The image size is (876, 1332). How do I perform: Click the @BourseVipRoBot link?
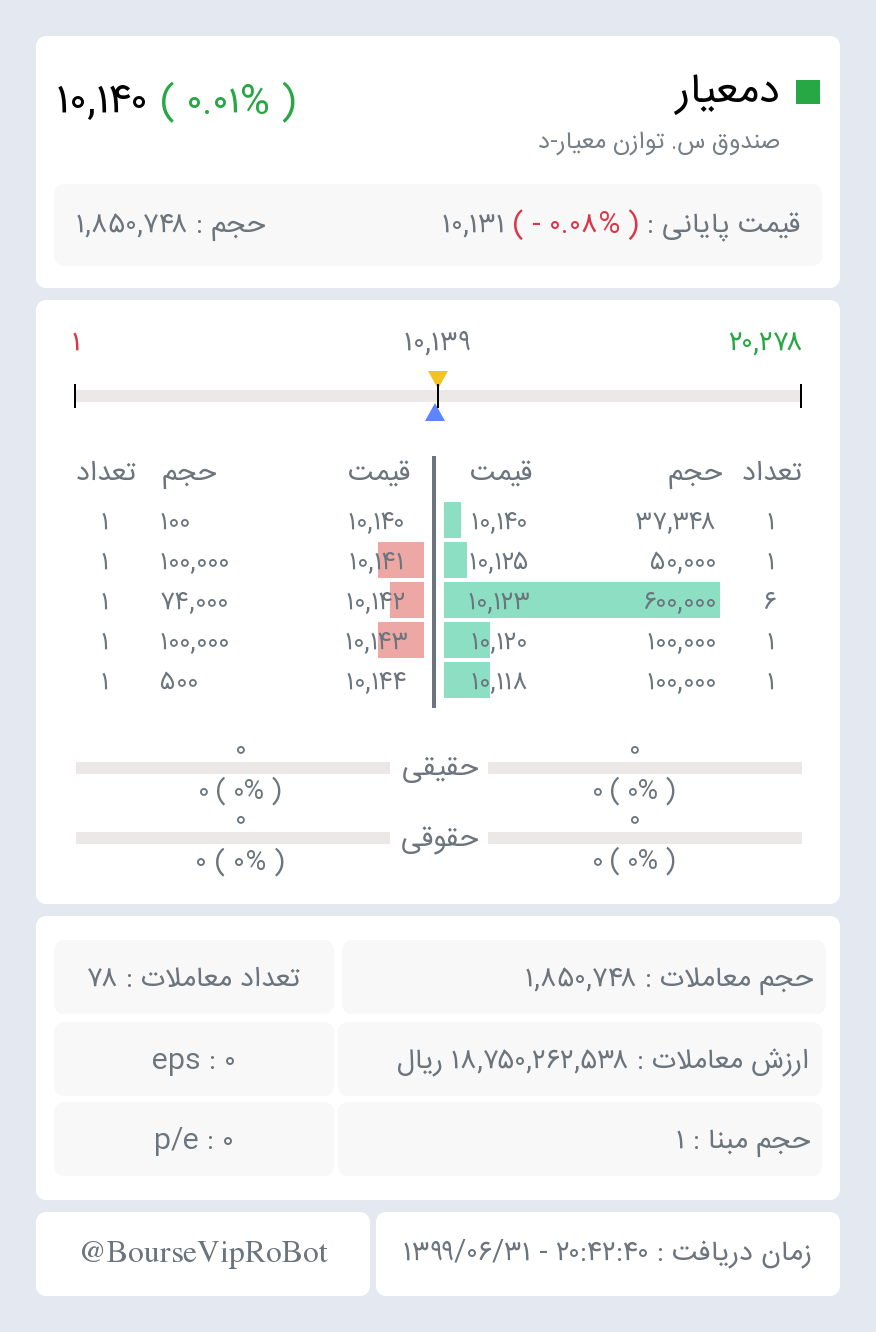coord(203,1253)
